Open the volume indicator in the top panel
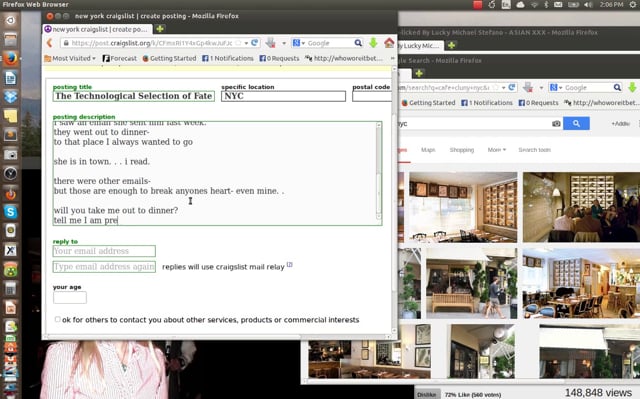This screenshot has height=399, width=640. (588, 4)
